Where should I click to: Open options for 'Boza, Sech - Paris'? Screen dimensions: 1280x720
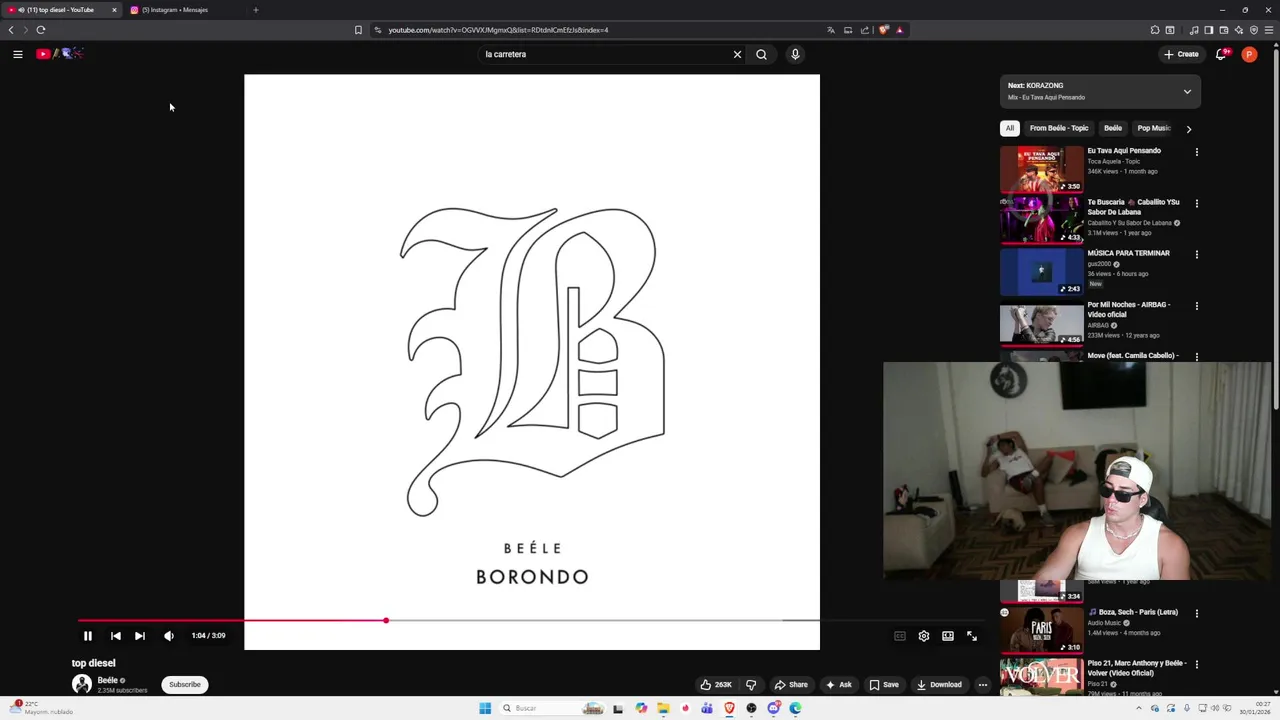1197,613
